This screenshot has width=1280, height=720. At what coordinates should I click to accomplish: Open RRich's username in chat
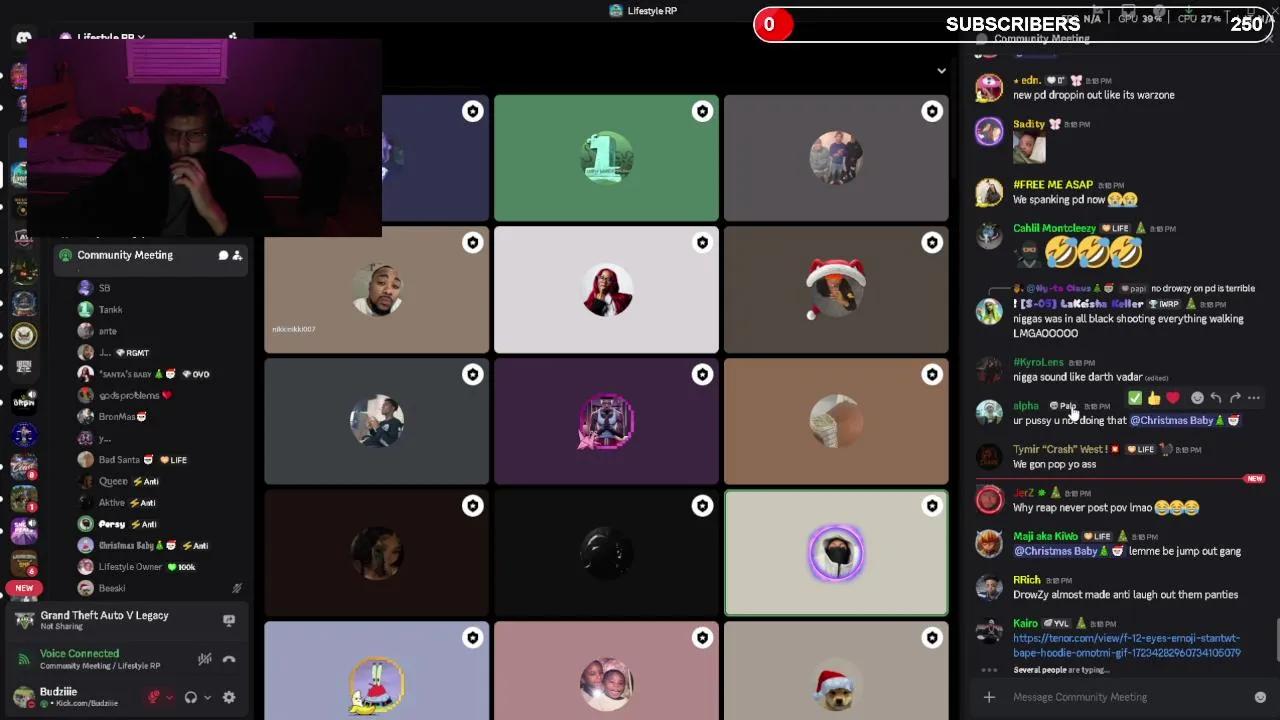pos(1027,580)
